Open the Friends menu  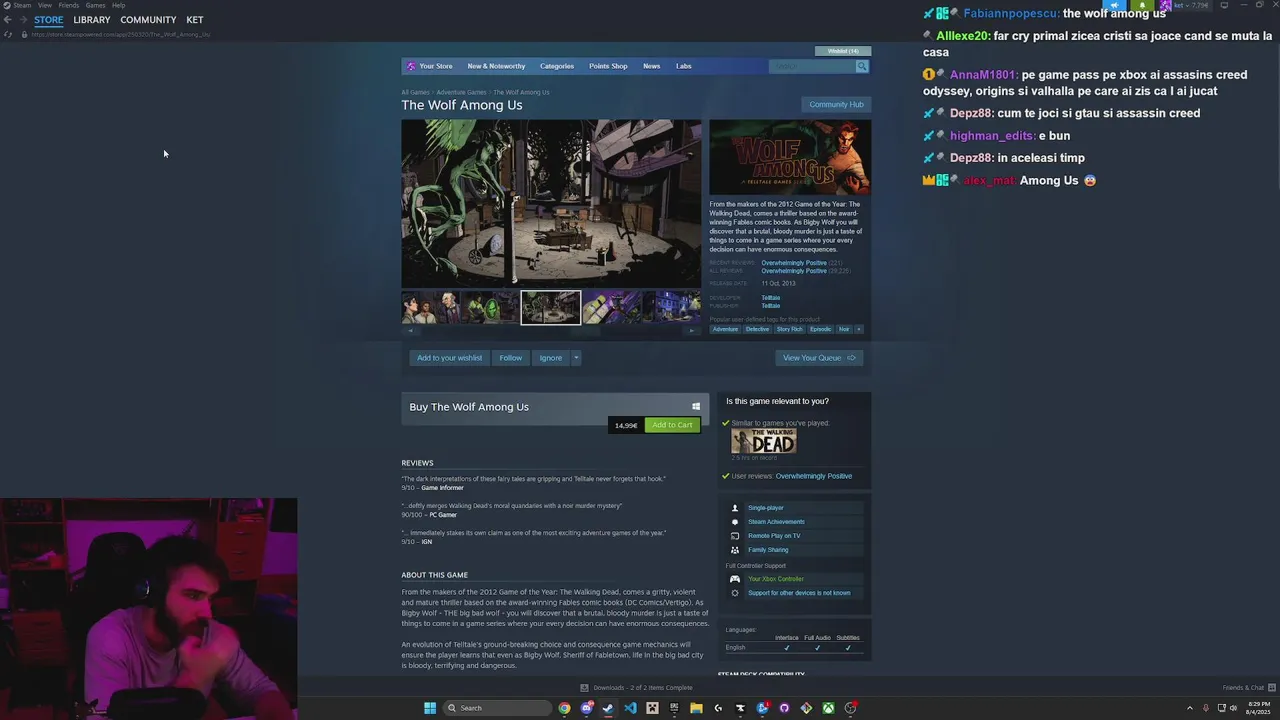coord(69,5)
